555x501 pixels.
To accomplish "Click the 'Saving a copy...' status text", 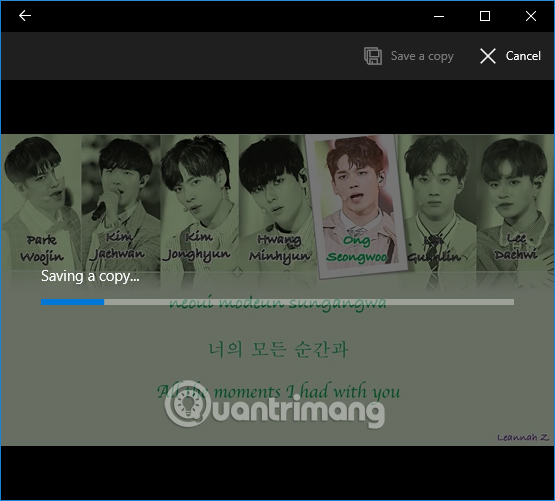I will coord(90,276).
